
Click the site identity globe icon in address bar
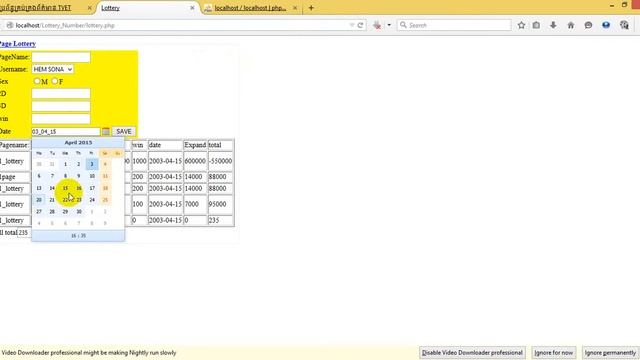[x=10, y=25]
